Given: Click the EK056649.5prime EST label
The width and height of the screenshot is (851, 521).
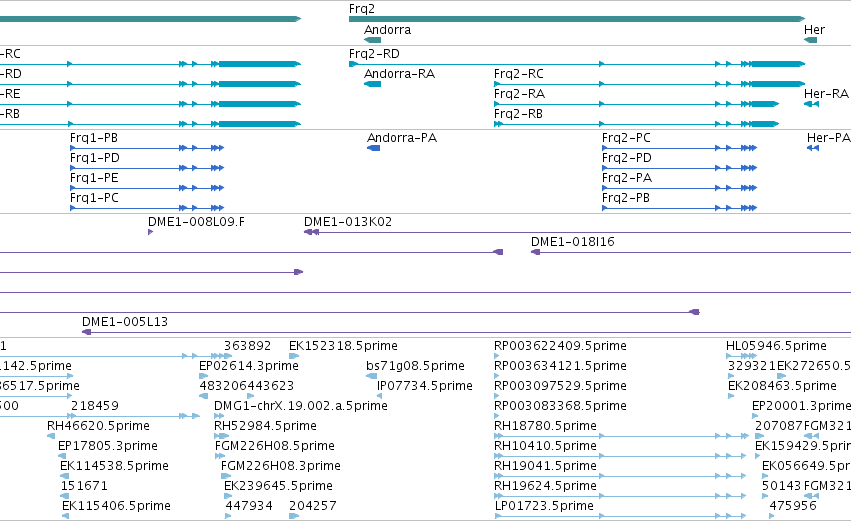Looking at the screenshot, I should point(806,466).
